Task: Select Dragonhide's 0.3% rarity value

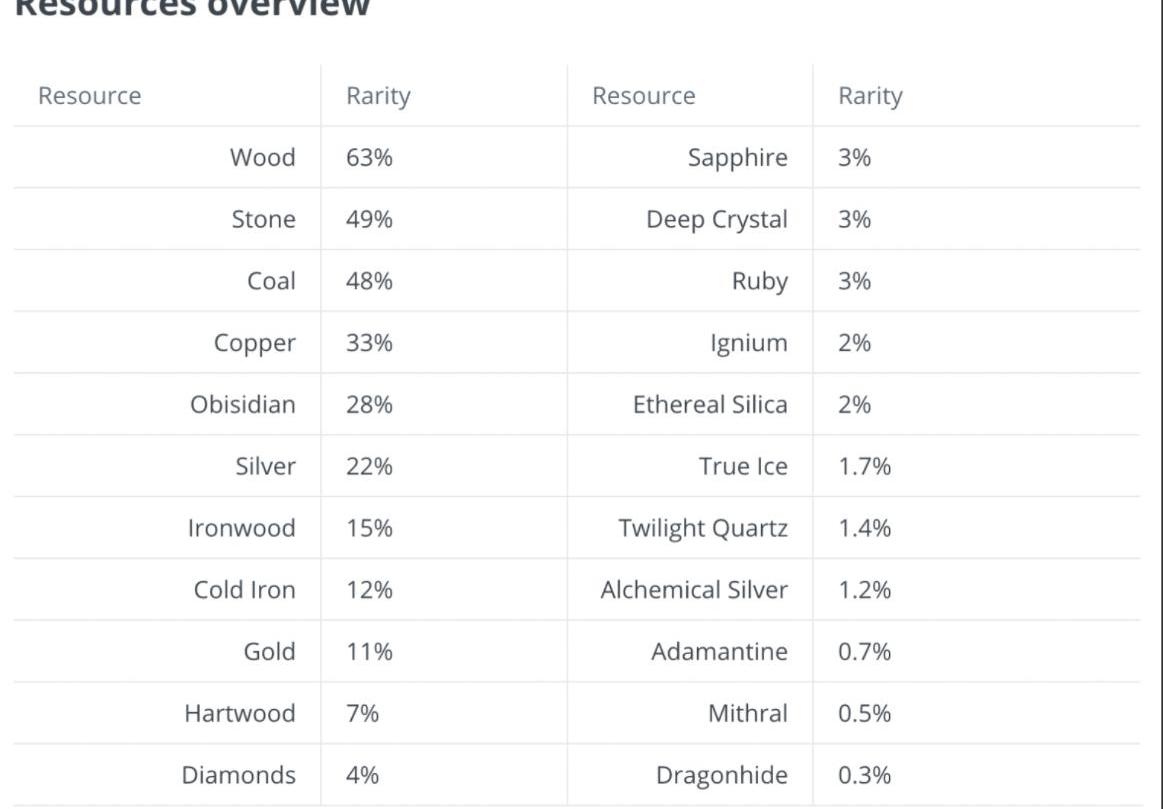Action: click(864, 776)
